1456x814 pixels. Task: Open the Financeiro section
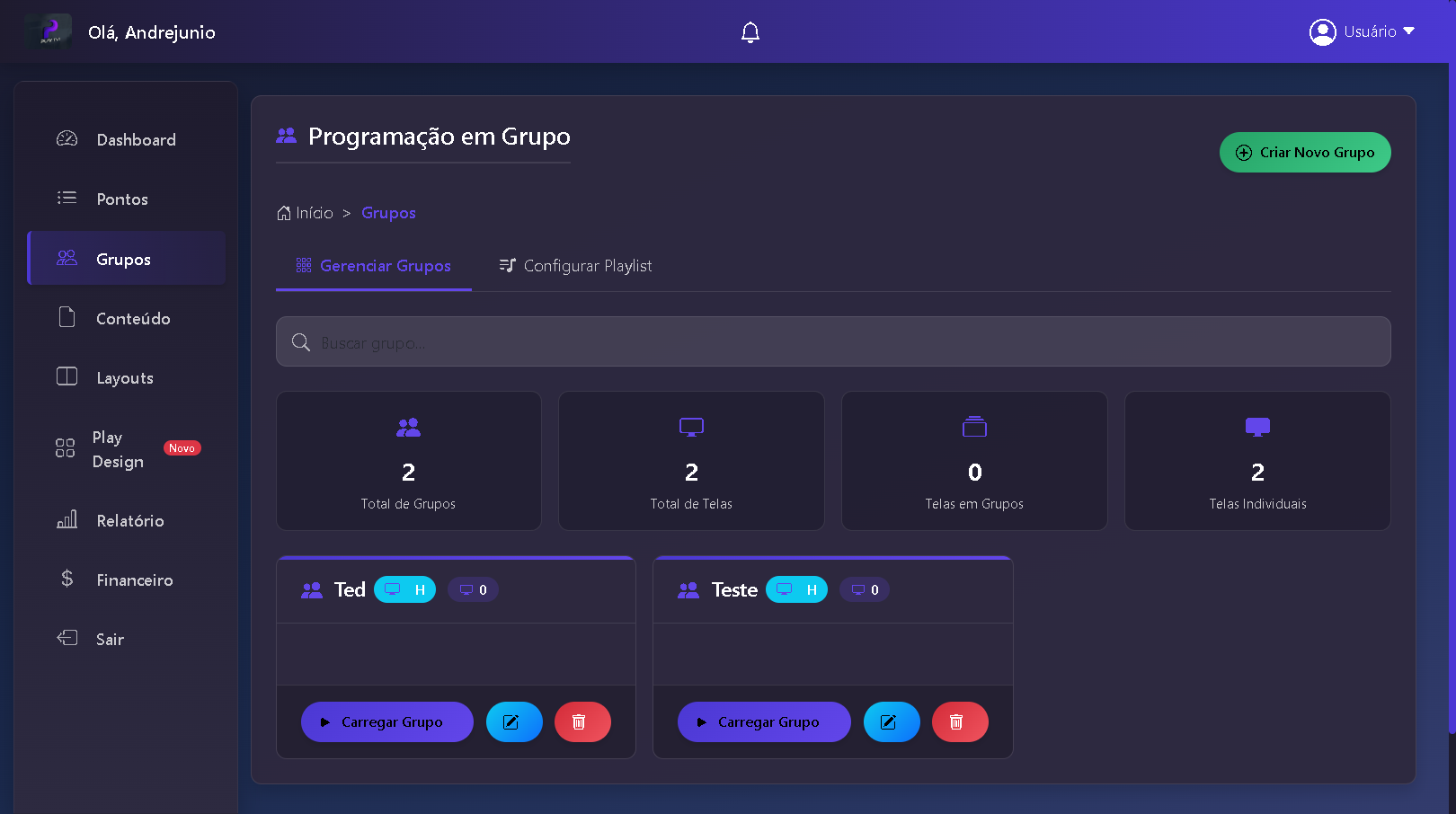[134, 580]
